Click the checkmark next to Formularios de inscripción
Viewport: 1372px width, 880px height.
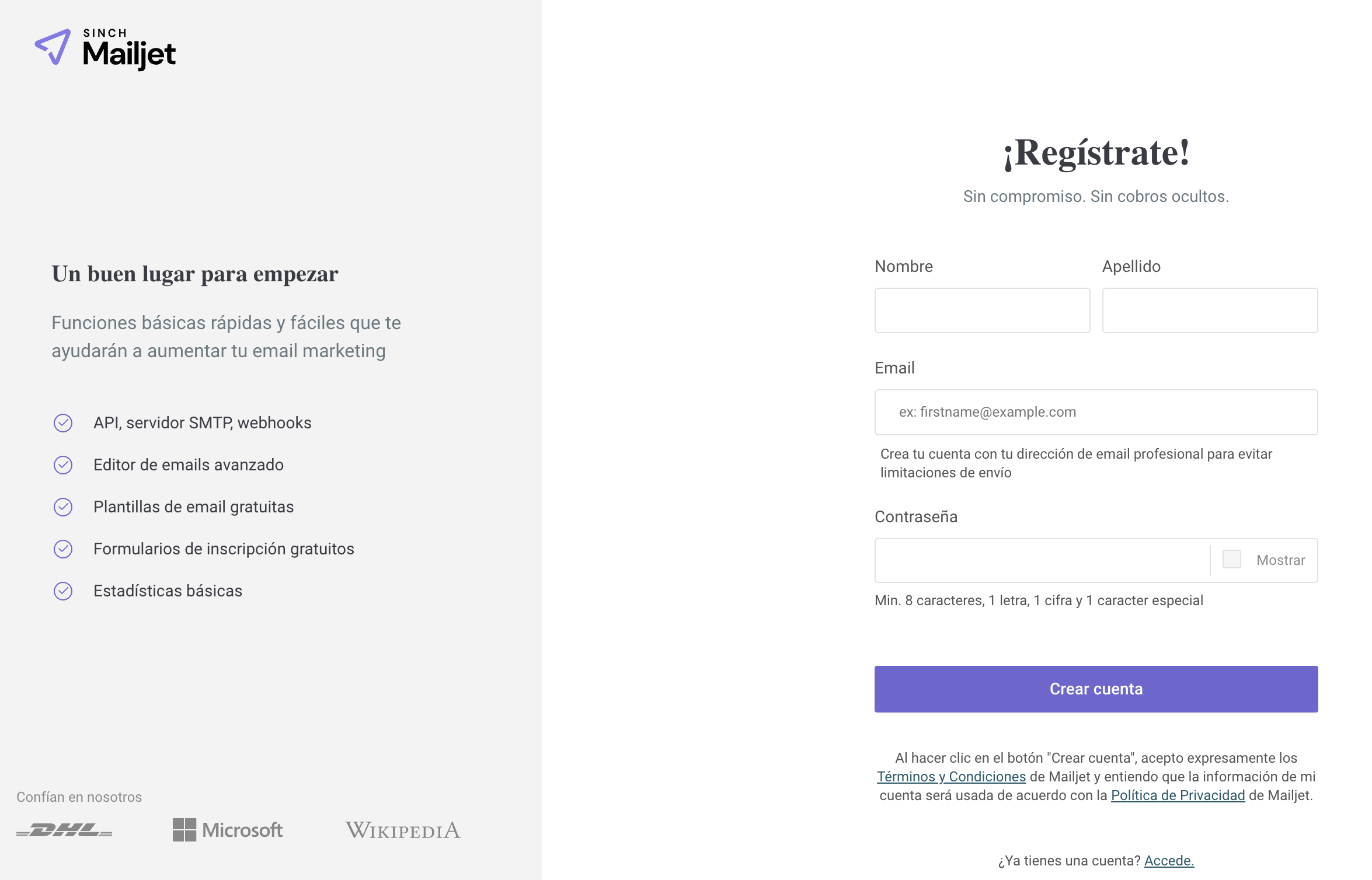tap(63, 549)
